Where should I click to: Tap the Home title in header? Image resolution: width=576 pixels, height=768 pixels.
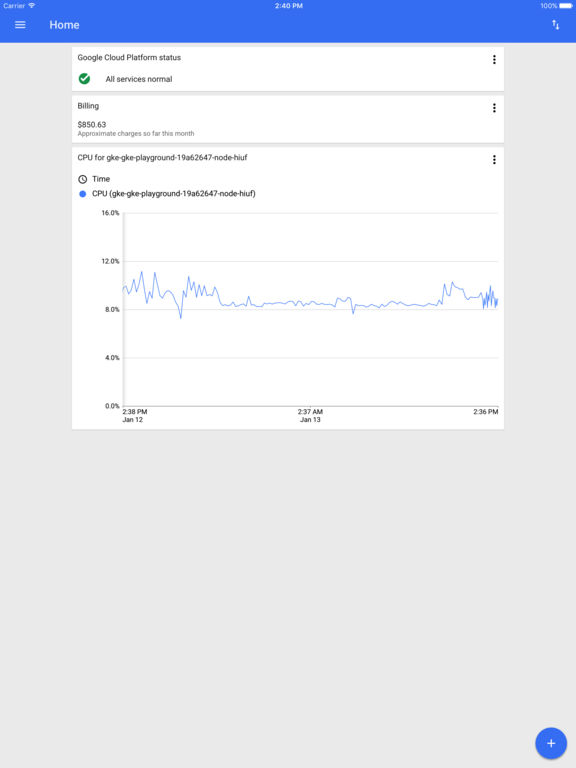[x=64, y=25]
